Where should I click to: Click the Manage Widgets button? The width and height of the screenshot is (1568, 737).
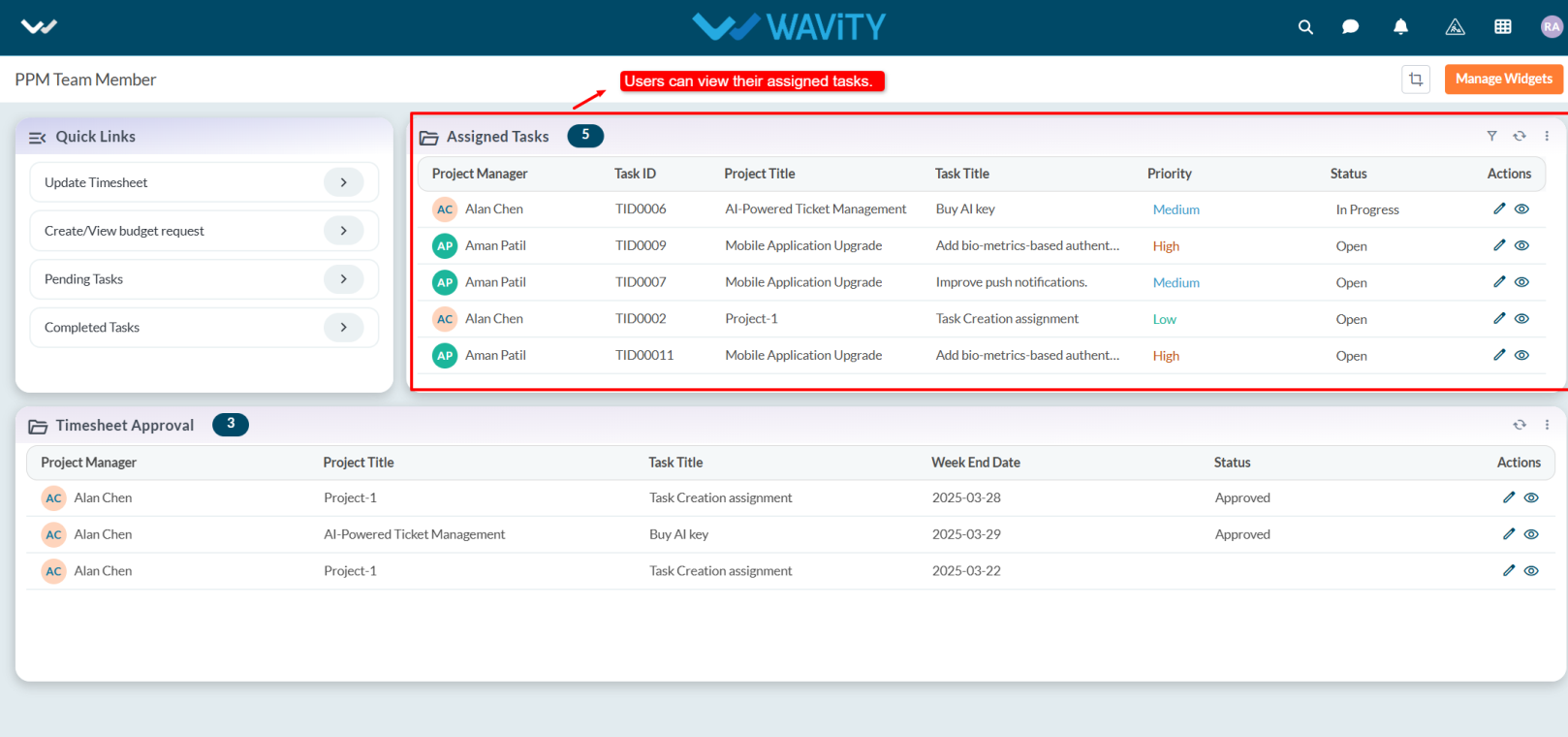(1504, 79)
